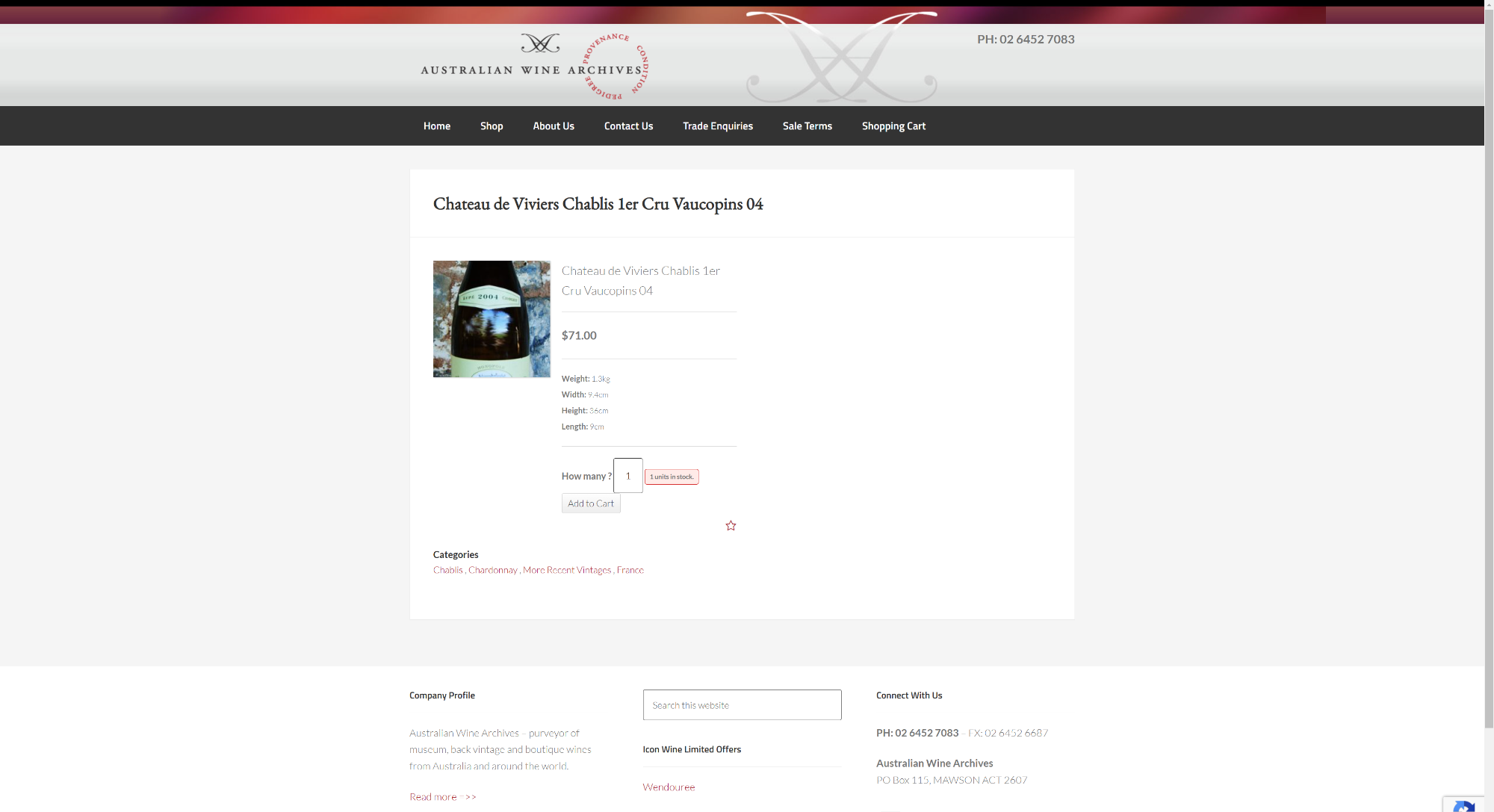Browse the France category link
Image resolution: width=1494 pixels, height=812 pixels.
630,570
